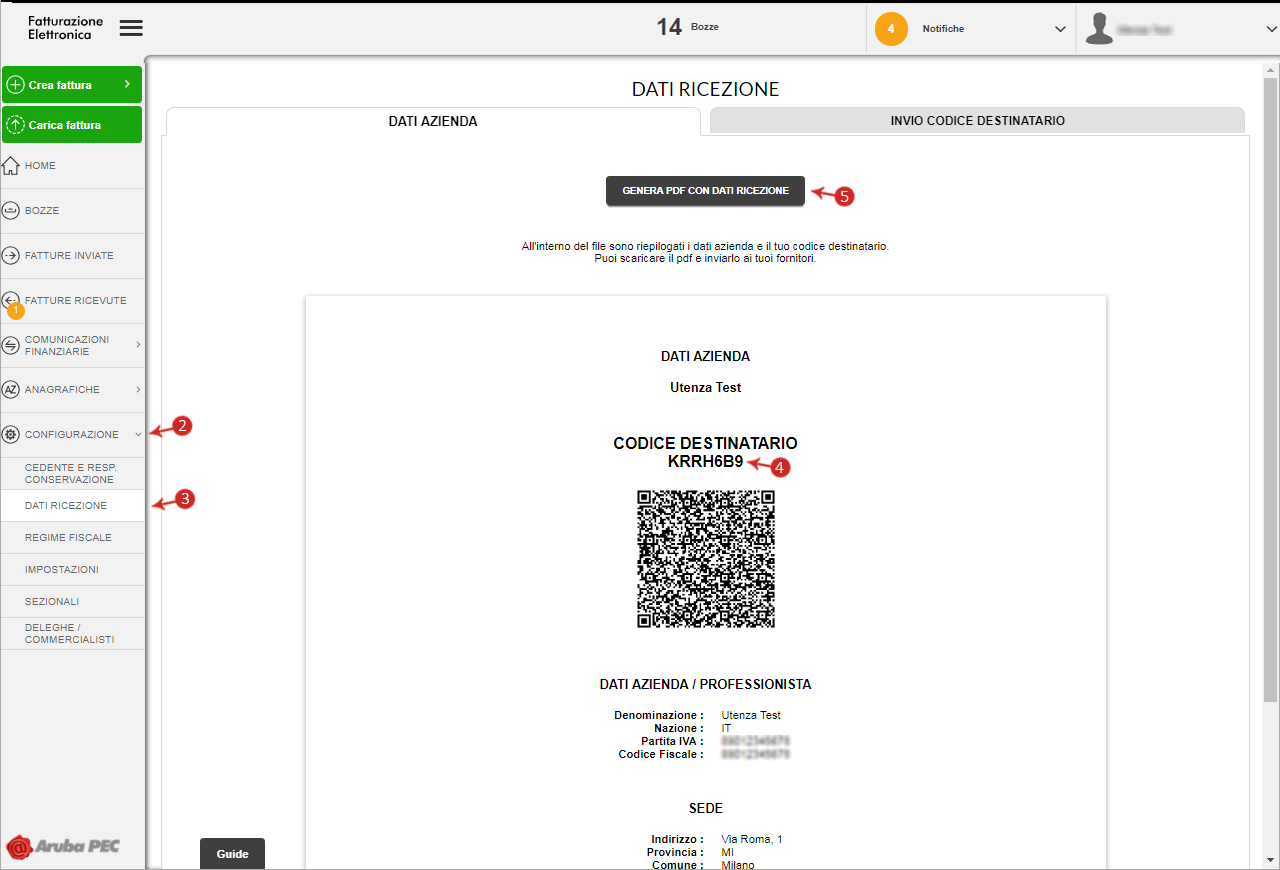
Task: Click the Carica fattura button
Action: (x=72, y=125)
